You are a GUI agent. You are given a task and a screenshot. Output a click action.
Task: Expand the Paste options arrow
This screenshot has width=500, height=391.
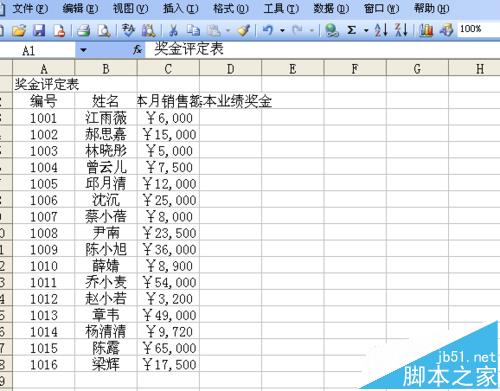point(228,31)
